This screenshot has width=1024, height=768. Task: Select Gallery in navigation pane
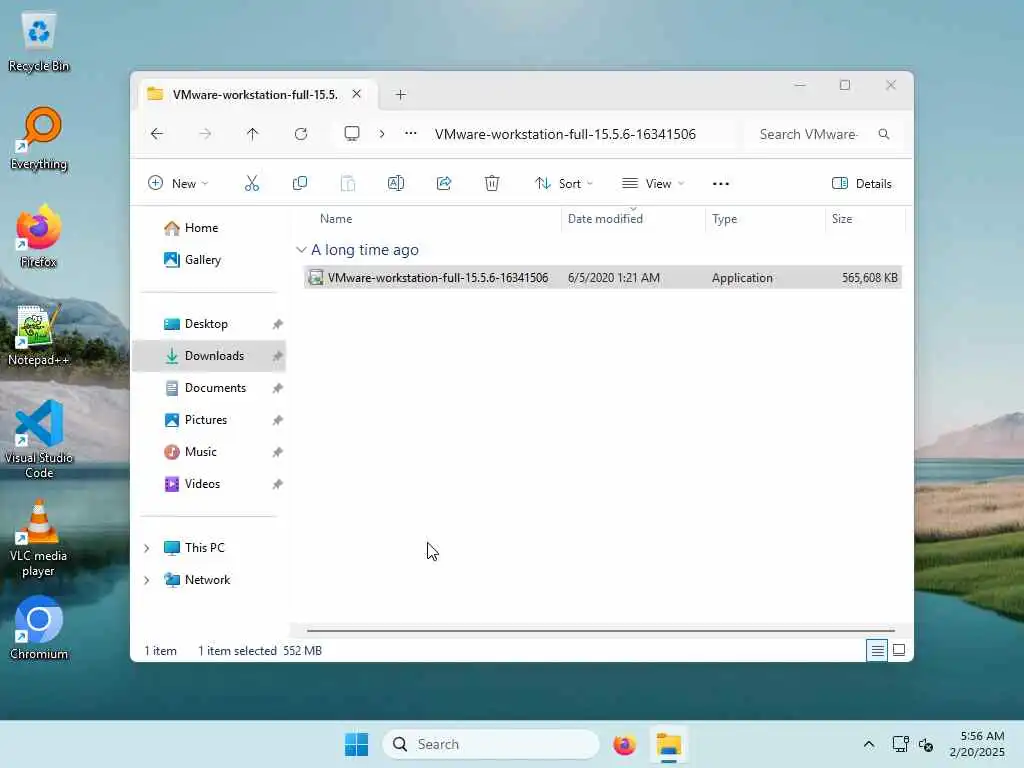[210, 260]
